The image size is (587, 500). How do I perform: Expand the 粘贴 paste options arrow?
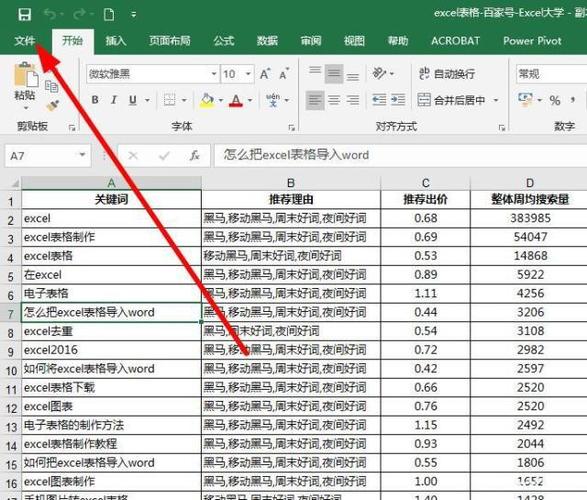(26, 108)
